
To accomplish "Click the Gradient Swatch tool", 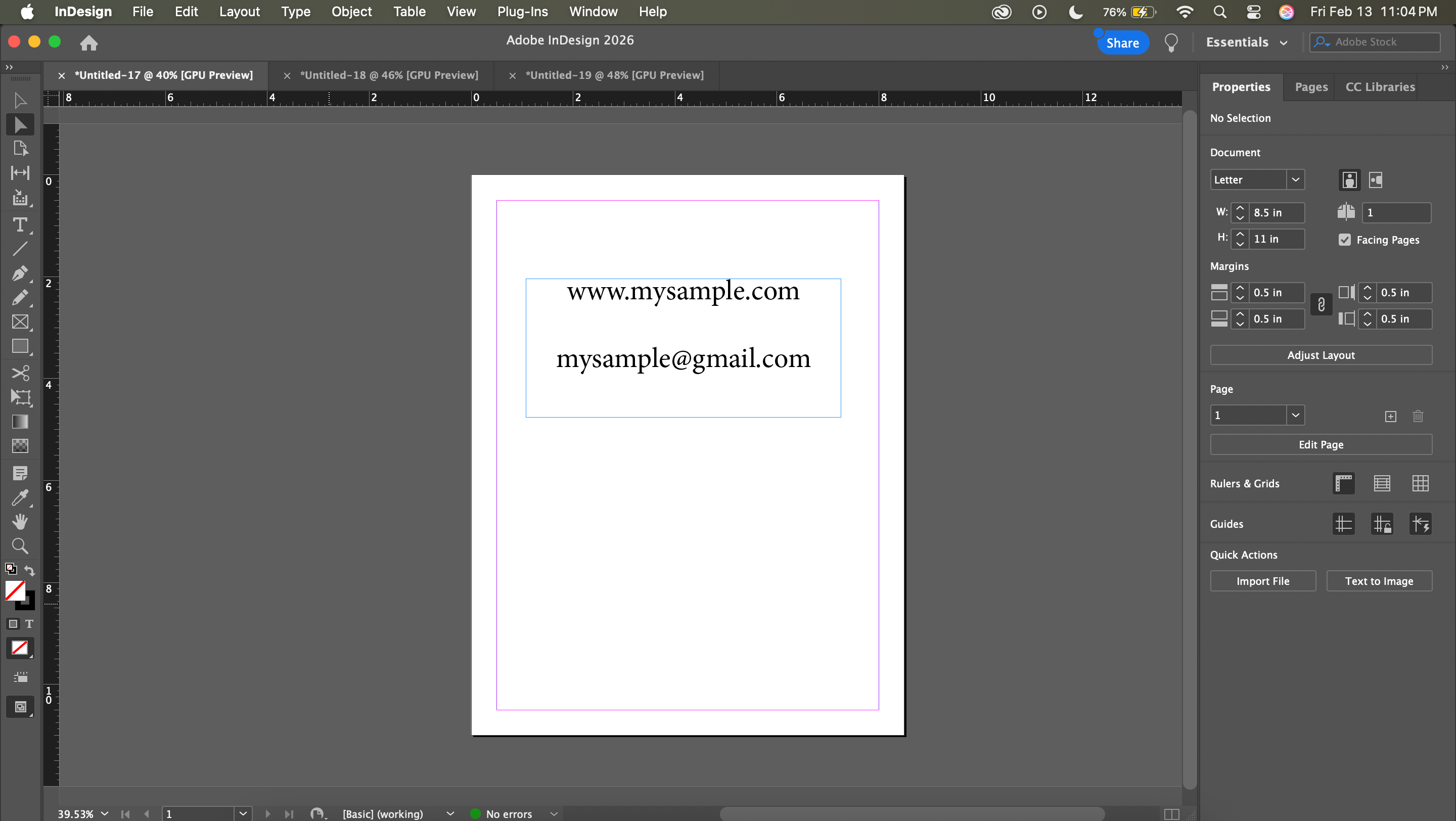I will (x=20, y=422).
